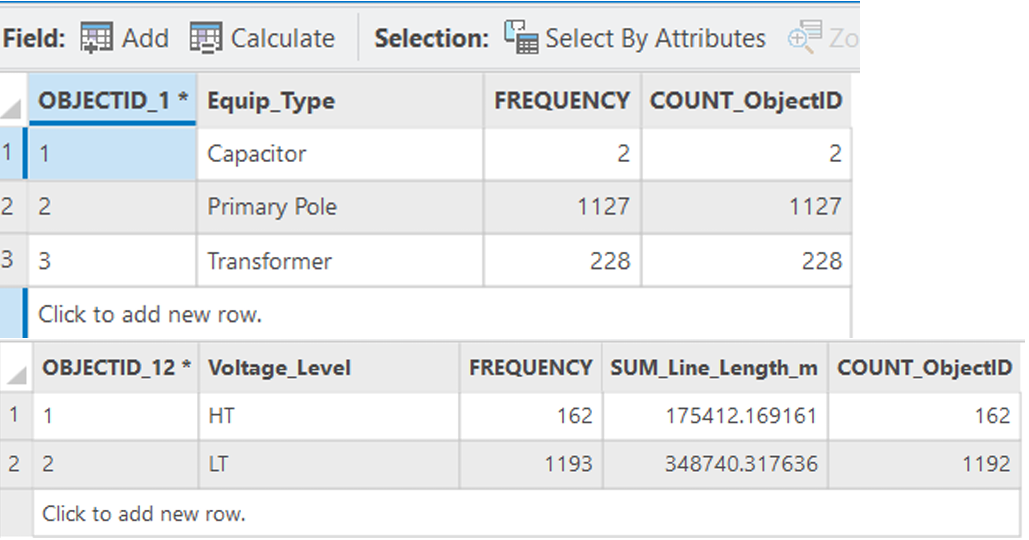1029x540 pixels.
Task: Select the Voltage_Level column header
Action: pos(329,367)
